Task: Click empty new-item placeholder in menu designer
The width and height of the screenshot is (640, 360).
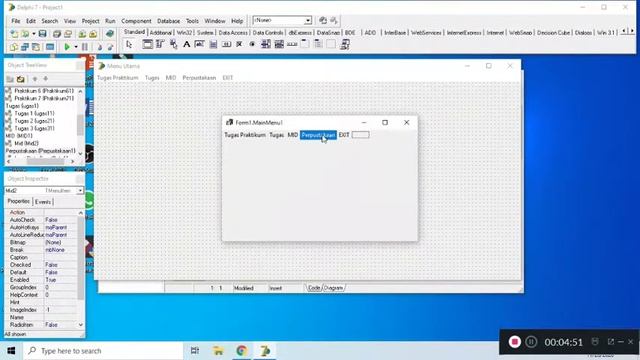Action: (360, 135)
